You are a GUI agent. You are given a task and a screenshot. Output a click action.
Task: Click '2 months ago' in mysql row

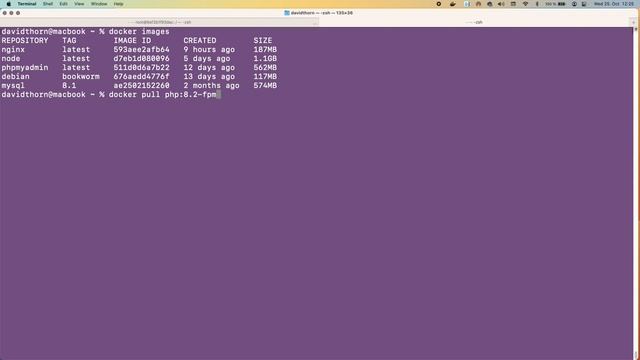pyautogui.click(x=211, y=85)
